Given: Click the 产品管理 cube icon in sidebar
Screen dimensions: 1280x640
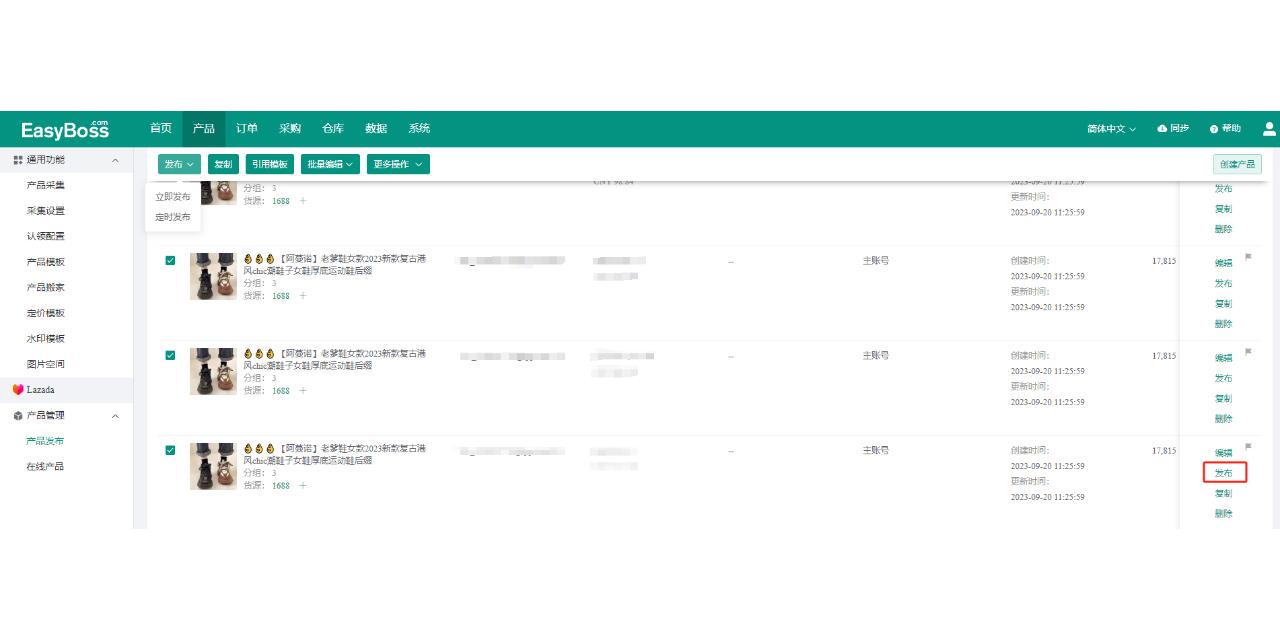Looking at the screenshot, I should (x=18, y=416).
